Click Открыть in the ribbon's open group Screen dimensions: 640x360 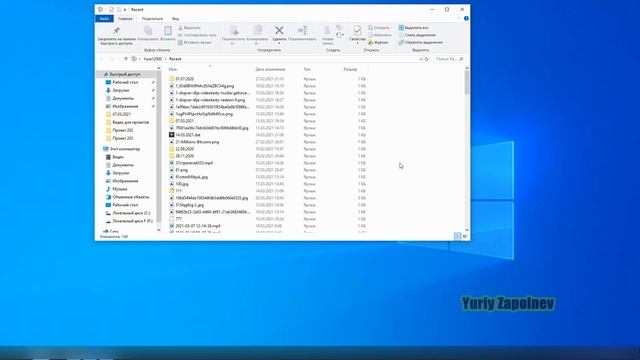point(379,28)
